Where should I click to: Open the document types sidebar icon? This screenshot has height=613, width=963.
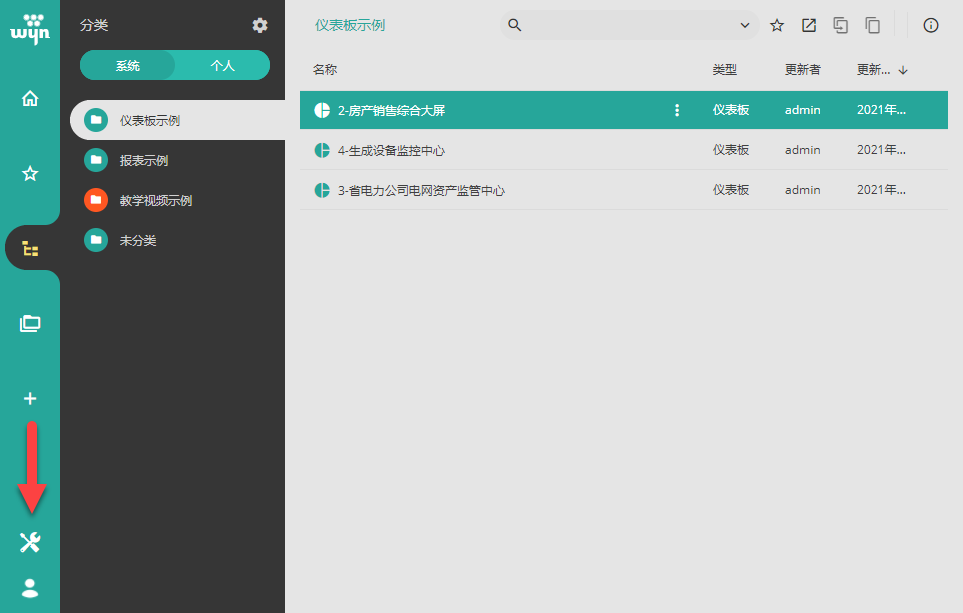pos(30,323)
